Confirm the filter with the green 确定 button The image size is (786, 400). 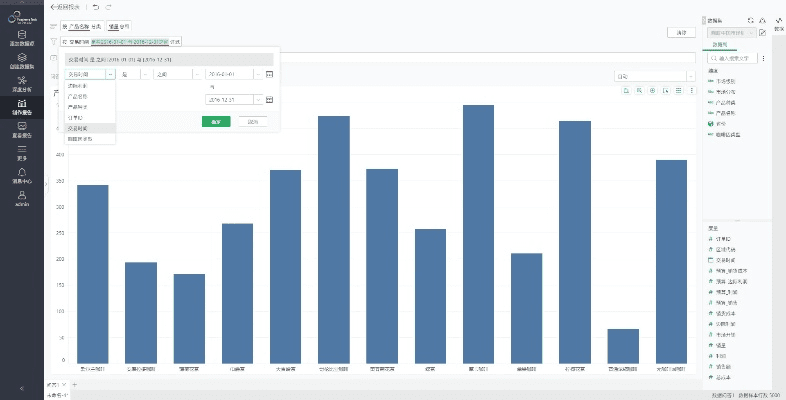pyautogui.click(x=216, y=121)
